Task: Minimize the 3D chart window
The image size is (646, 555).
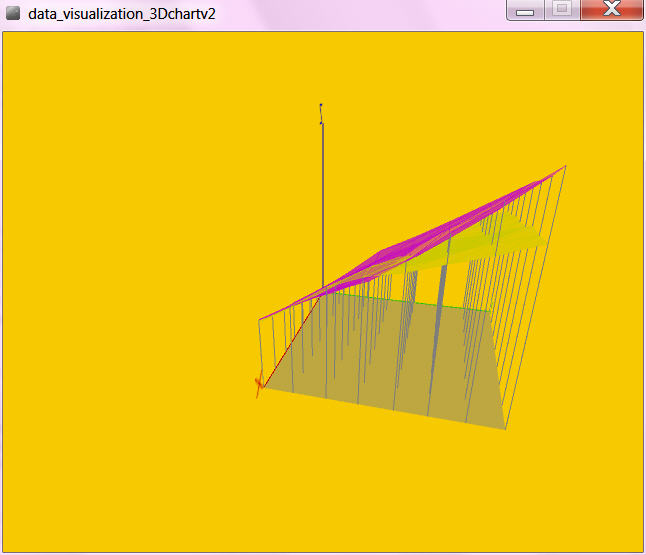Action: [x=524, y=10]
